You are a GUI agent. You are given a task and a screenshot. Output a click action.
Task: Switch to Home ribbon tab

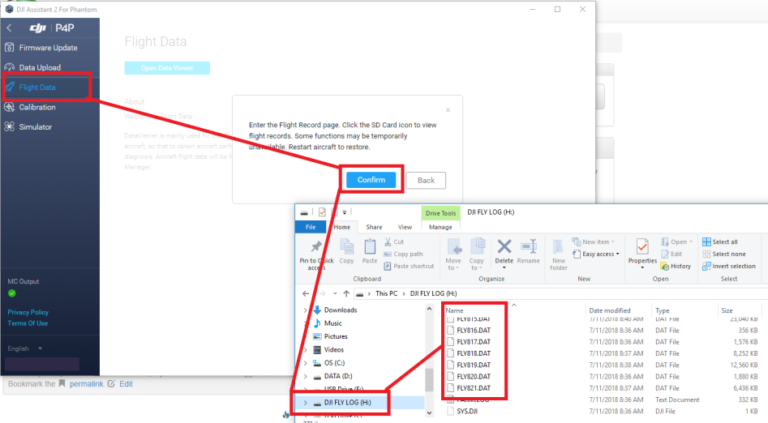(x=342, y=227)
